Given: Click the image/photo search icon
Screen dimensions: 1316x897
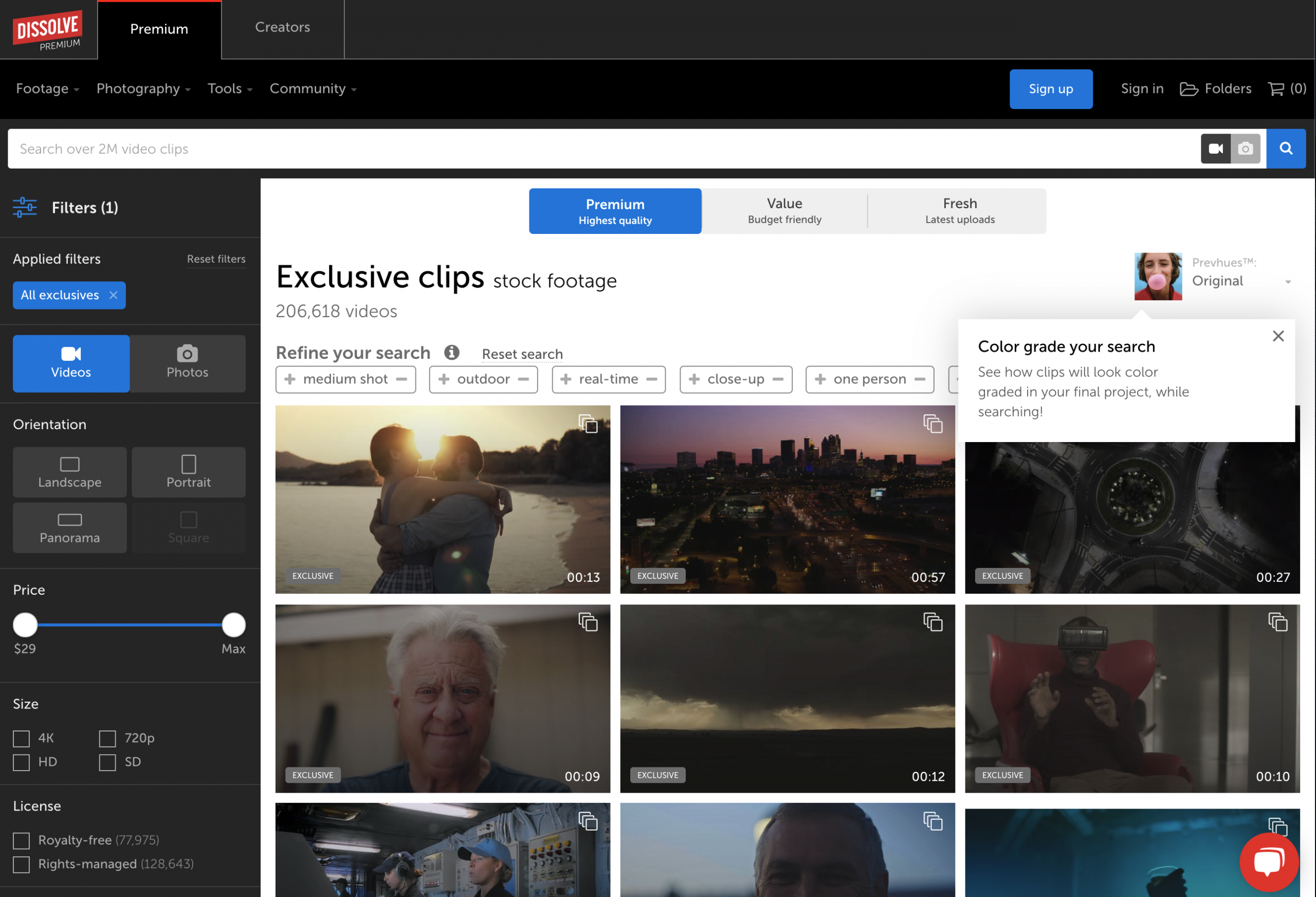Looking at the screenshot, I should pos(1245,149).
